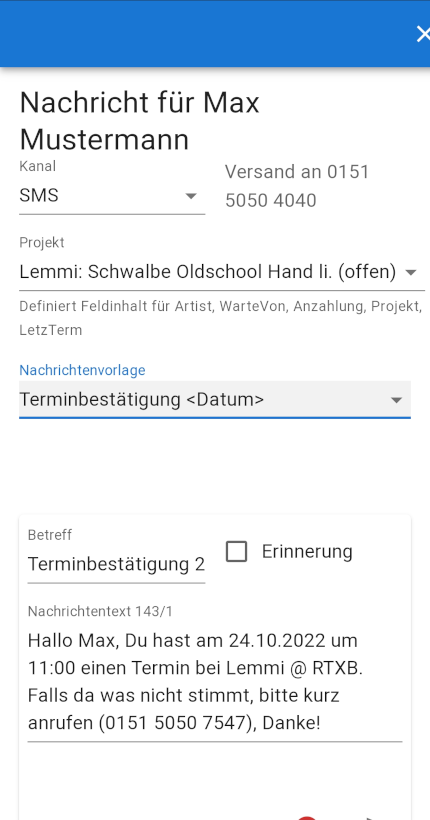Focus the Betreff input field
This screenshot has width=430, height=820.
point(116,564)
